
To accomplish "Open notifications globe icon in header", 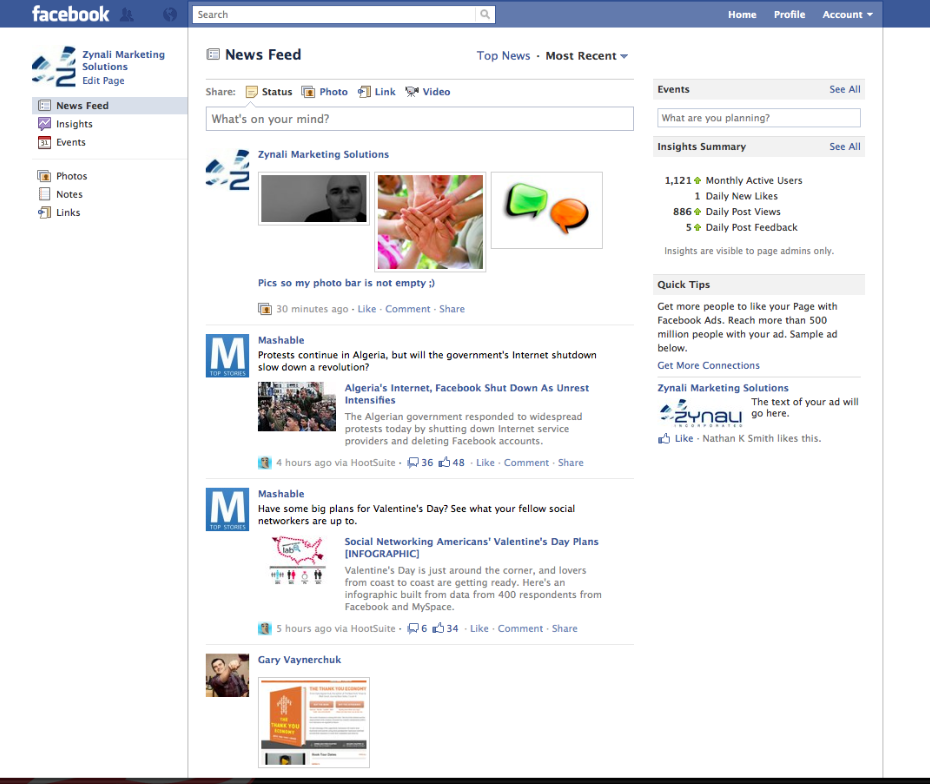I will click(170, 15).
